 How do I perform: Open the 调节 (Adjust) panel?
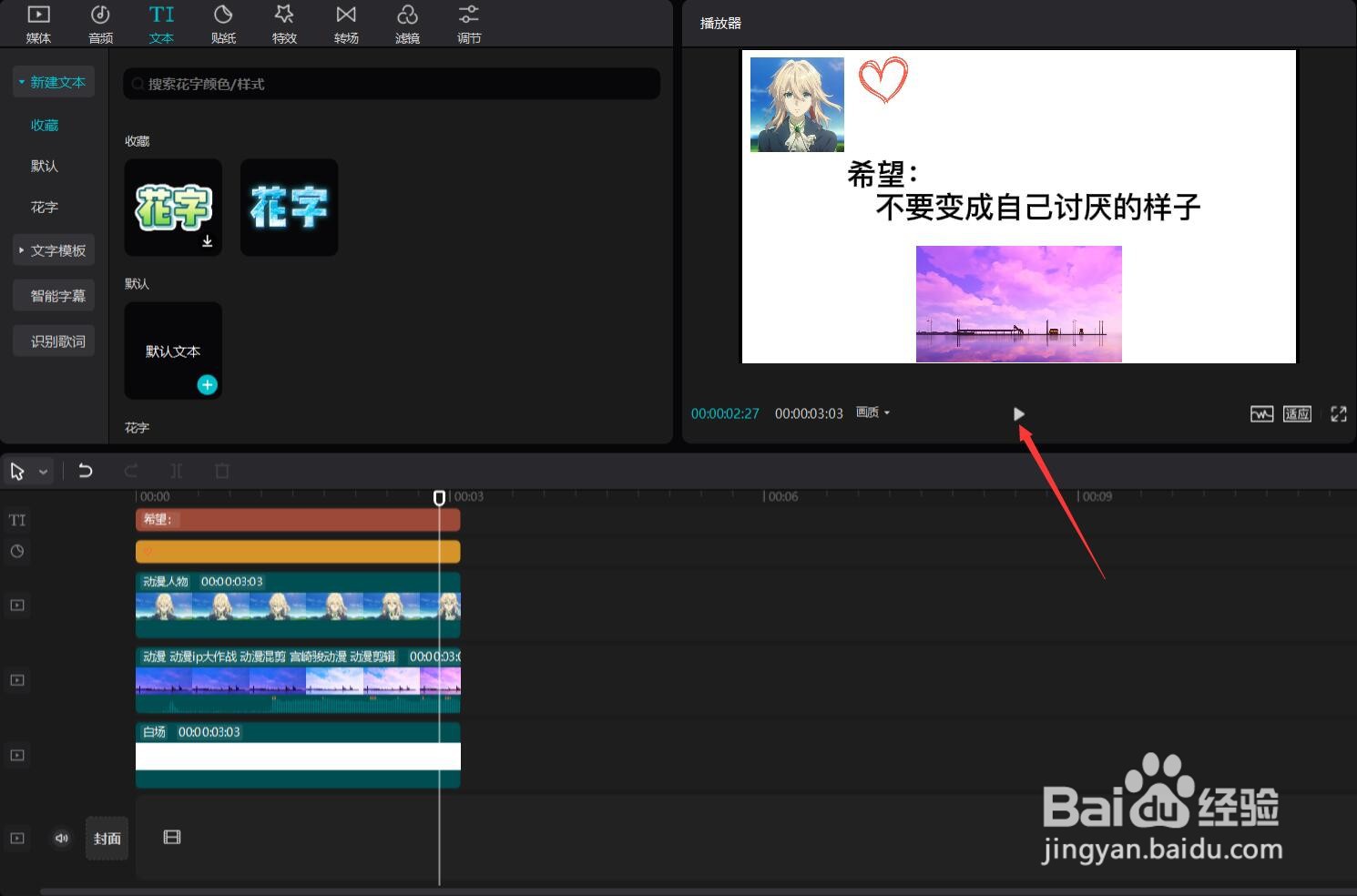pos(468,23)
